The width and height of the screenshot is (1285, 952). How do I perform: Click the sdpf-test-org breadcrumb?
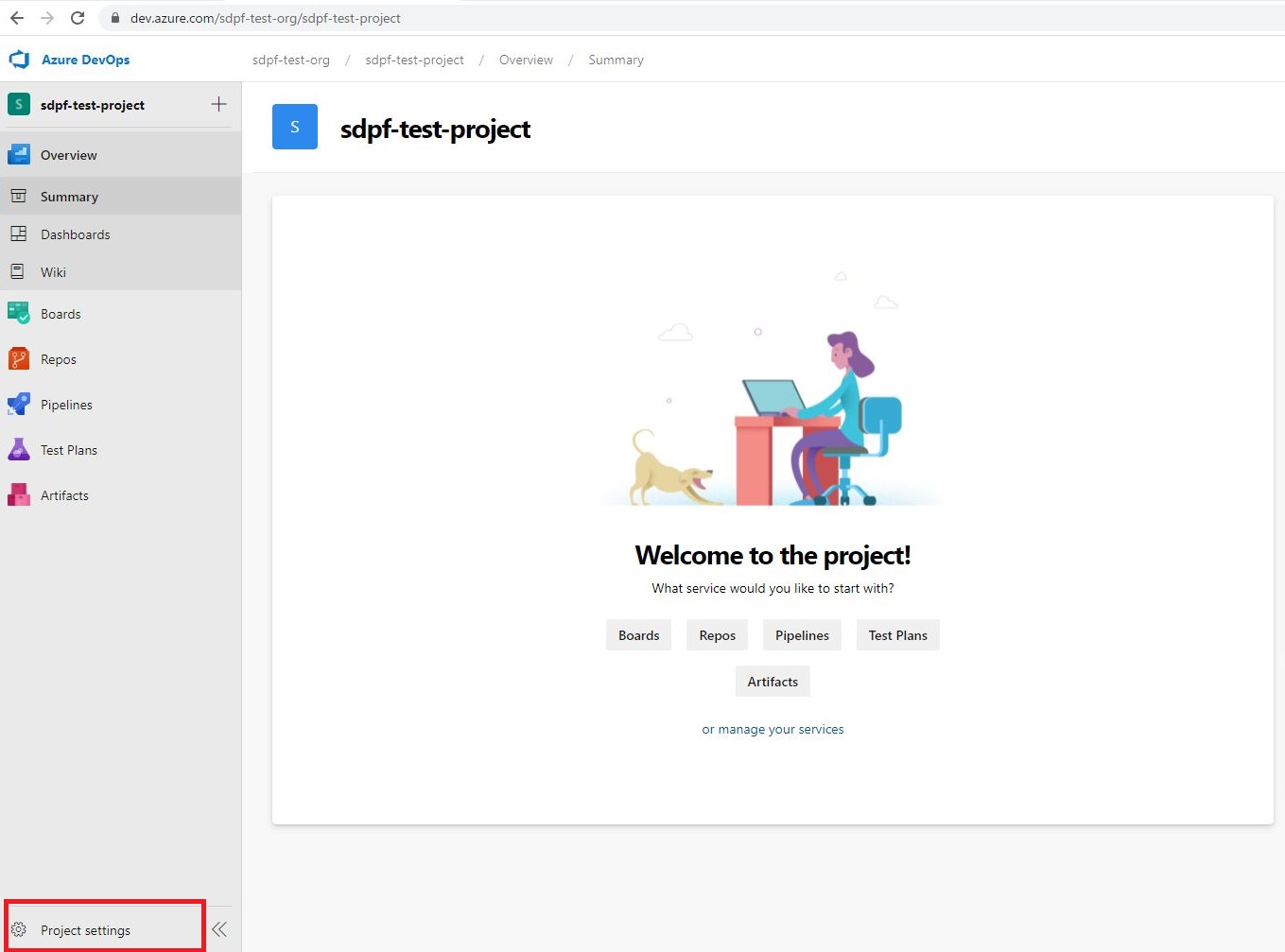tap(291, 60)
